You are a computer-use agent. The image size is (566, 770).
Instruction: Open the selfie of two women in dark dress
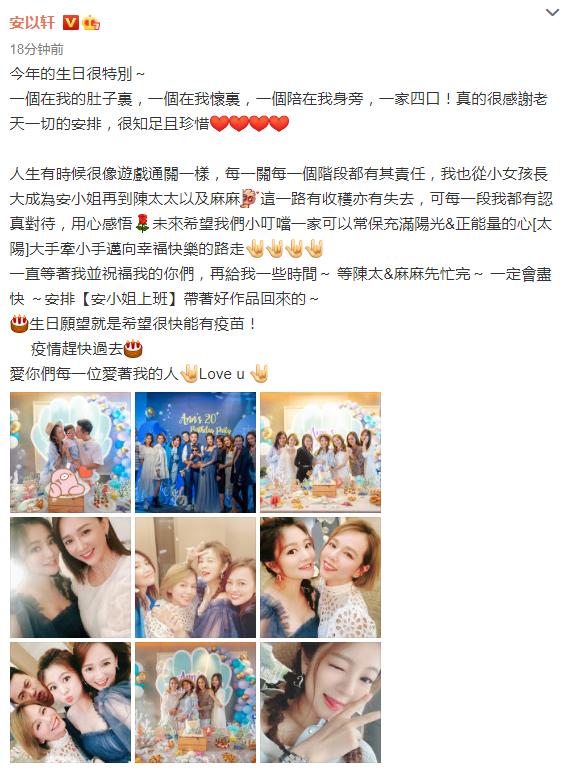[x=71, y=578]
